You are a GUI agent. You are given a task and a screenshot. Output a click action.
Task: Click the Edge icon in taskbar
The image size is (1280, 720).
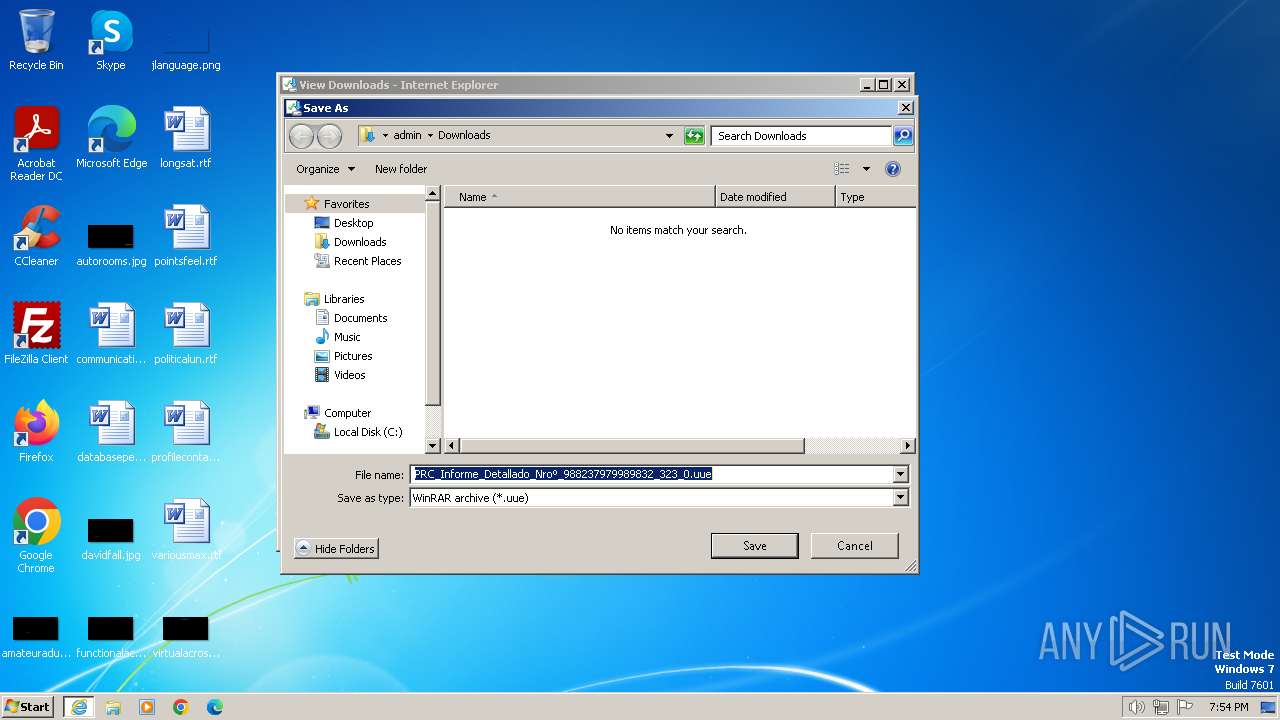(x=215, y=707)
